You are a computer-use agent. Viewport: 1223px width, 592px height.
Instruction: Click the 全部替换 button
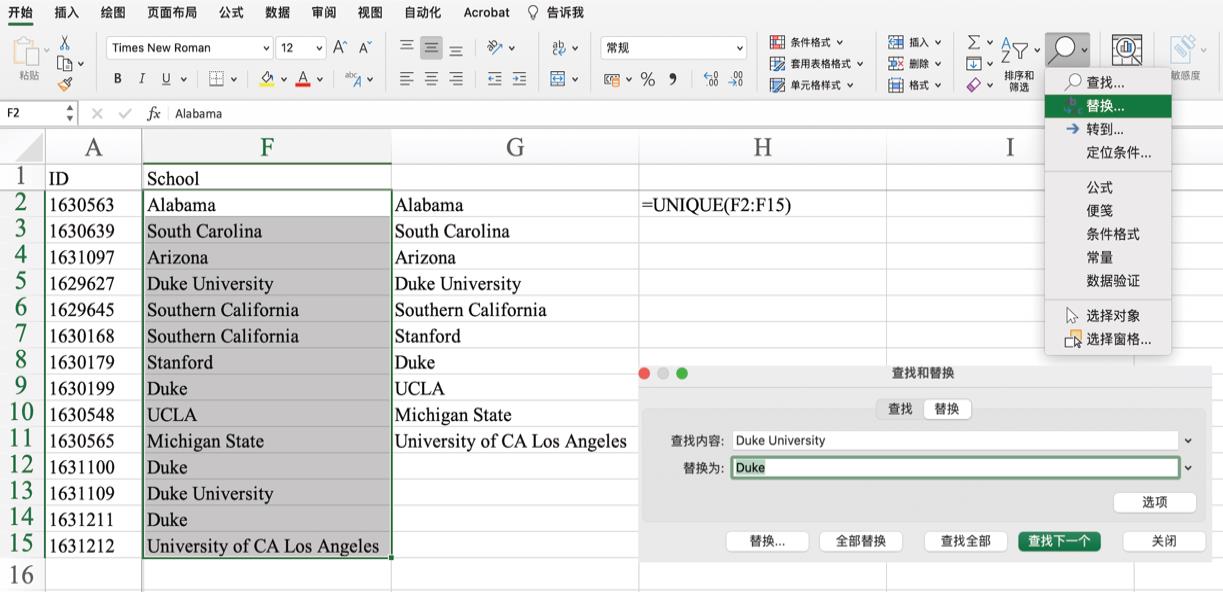[860, 541]
